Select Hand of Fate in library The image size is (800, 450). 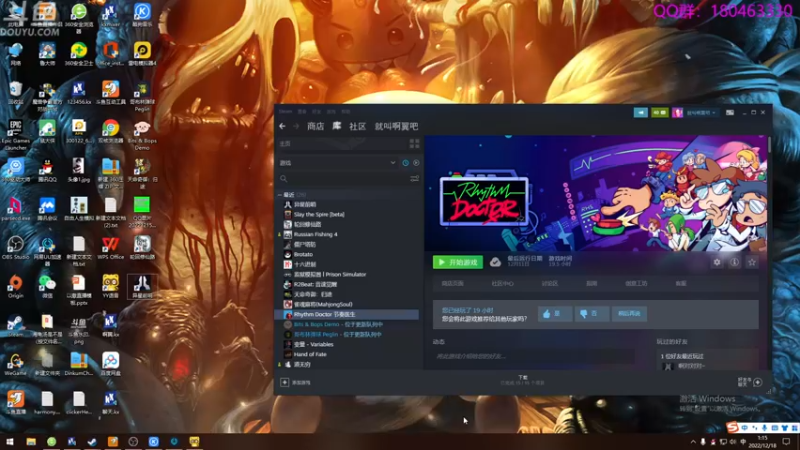point(310,354)
